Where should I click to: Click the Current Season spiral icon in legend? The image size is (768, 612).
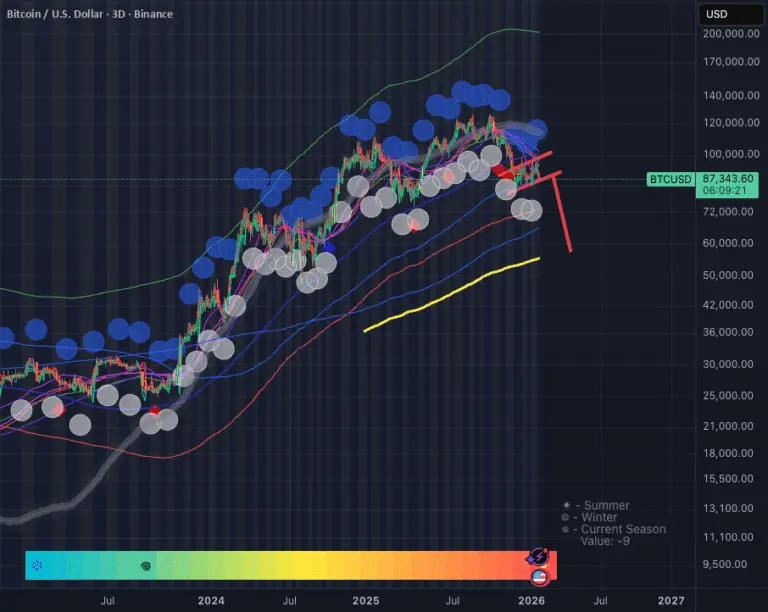(566, 529)
